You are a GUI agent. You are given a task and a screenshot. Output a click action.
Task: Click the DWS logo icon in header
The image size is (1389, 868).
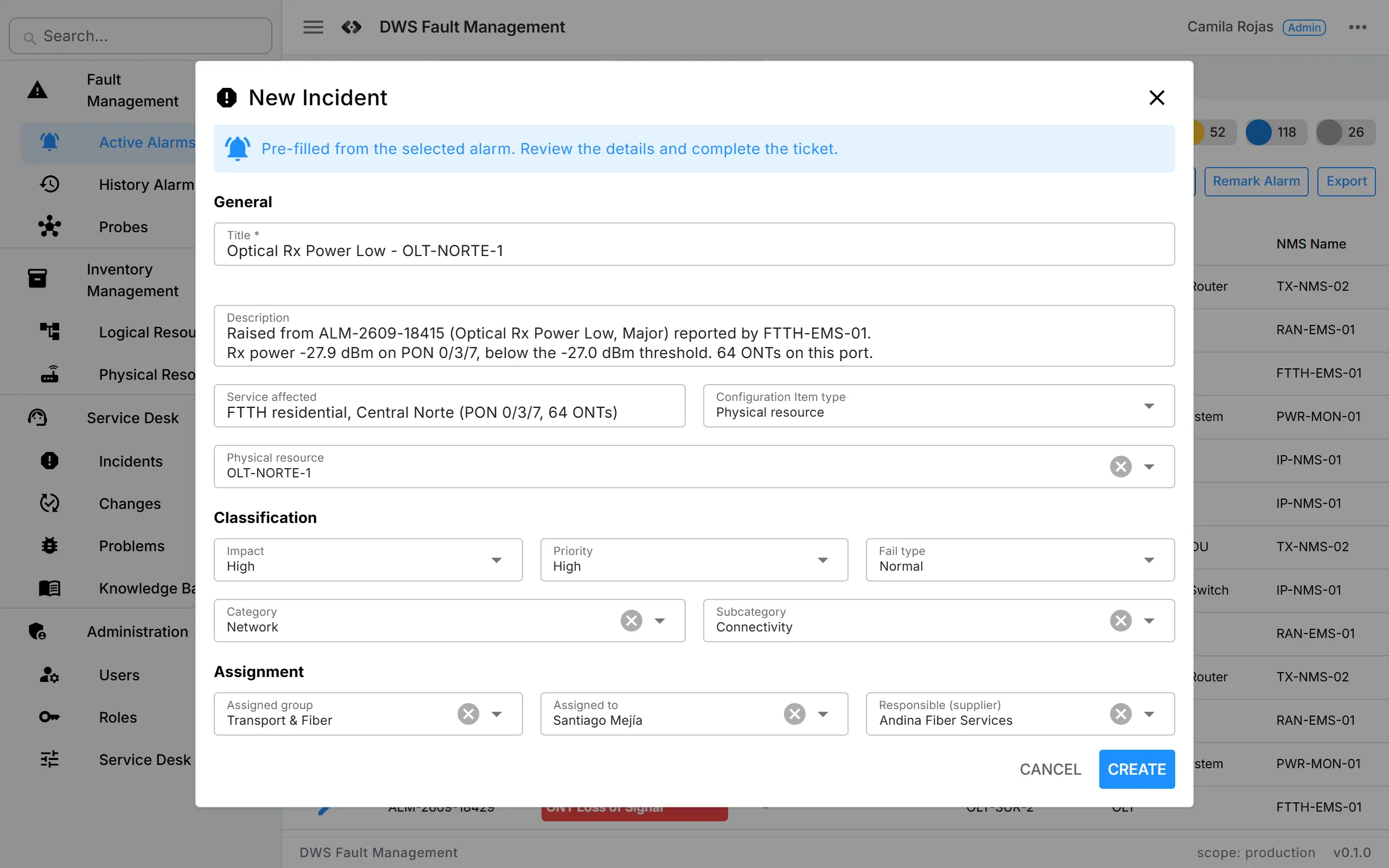[351, 27]
